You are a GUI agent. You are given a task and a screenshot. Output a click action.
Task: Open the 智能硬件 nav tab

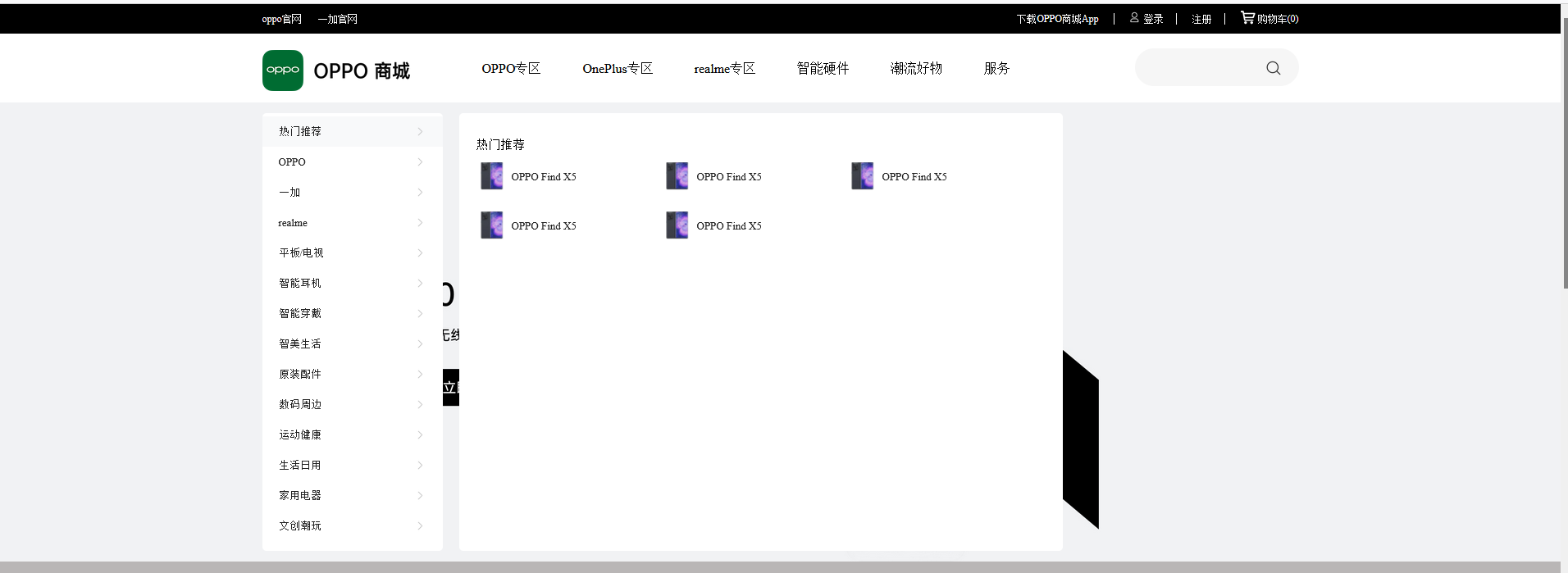pyautogui.click(x=823, y=69)
